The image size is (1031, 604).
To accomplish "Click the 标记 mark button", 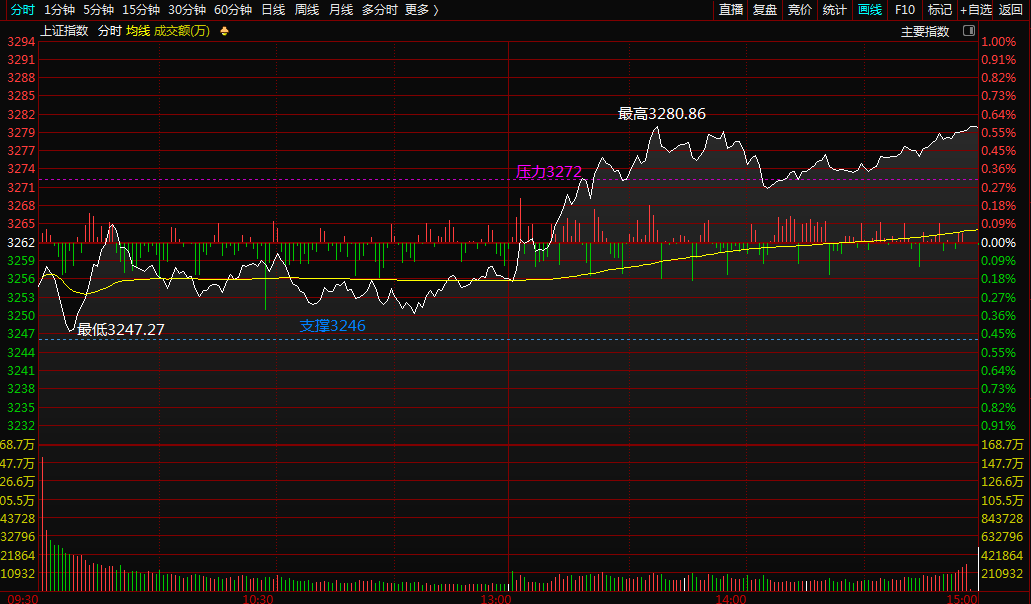I will pyautogui.click(x=939, y=10).
